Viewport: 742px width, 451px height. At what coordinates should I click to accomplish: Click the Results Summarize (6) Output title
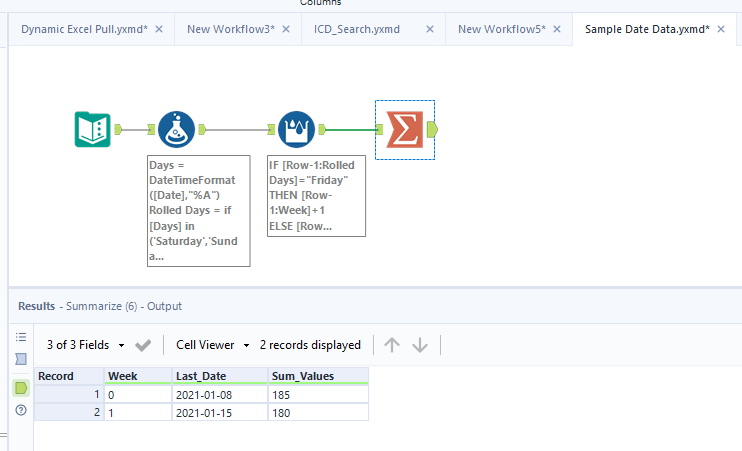click(x=100, y=306)
